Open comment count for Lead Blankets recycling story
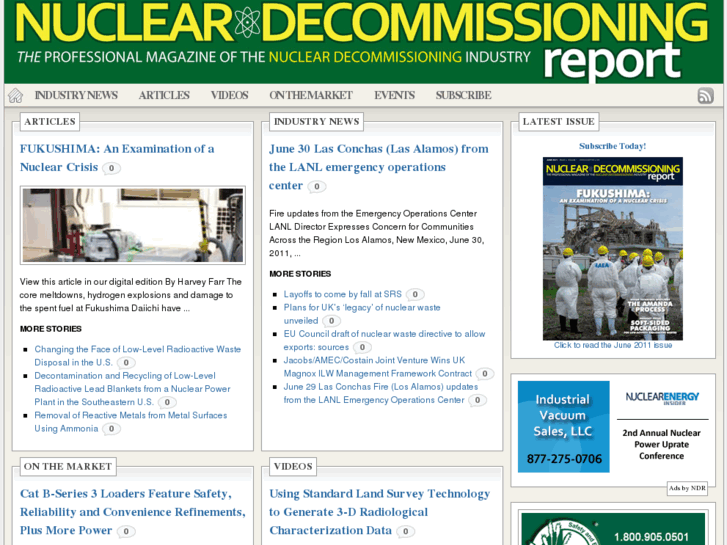Image resolution: width=727 pixels, height=545 pixels. tap(167, 402)
